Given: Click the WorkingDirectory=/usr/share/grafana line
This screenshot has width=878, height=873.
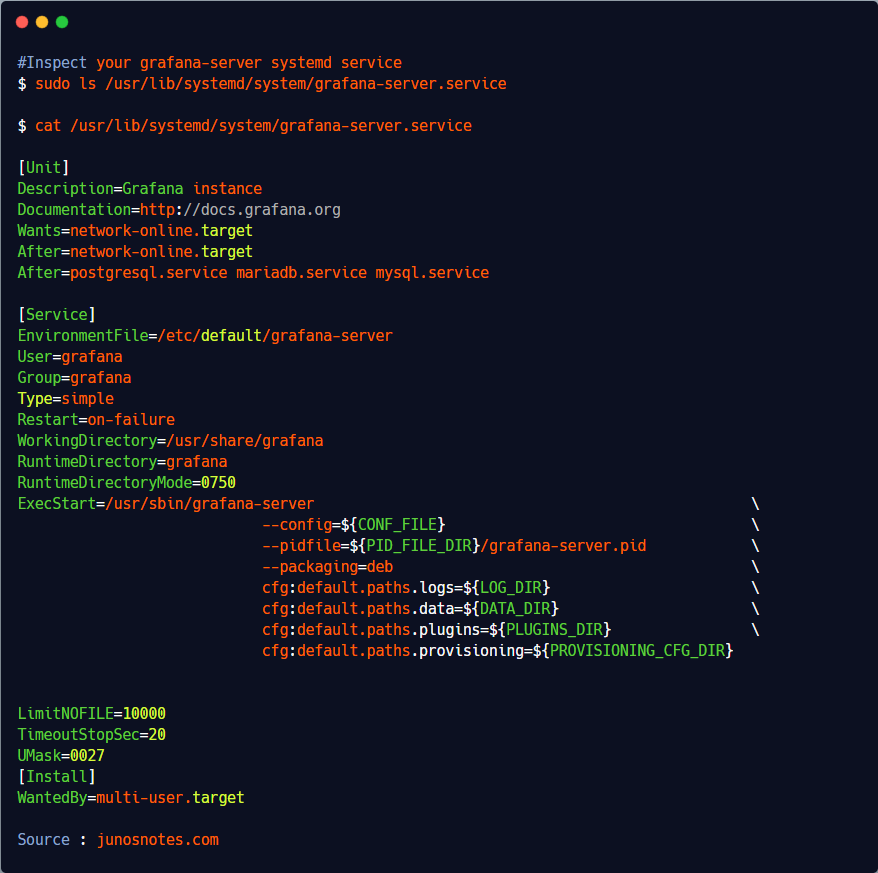Looking at the screenshot, I should (170, 441).
